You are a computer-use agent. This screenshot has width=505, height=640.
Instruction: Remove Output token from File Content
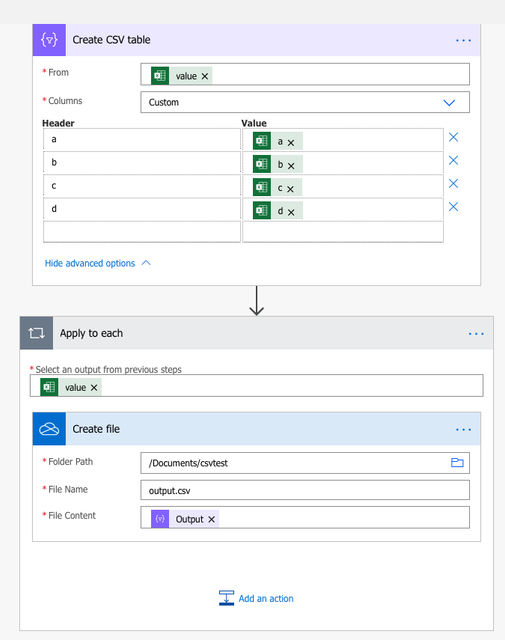tap(211, 520)
